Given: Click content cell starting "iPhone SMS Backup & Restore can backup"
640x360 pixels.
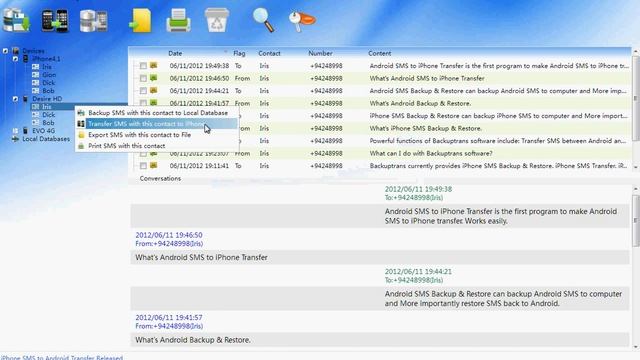Looking at the screenshot, I should coord(498,116).
